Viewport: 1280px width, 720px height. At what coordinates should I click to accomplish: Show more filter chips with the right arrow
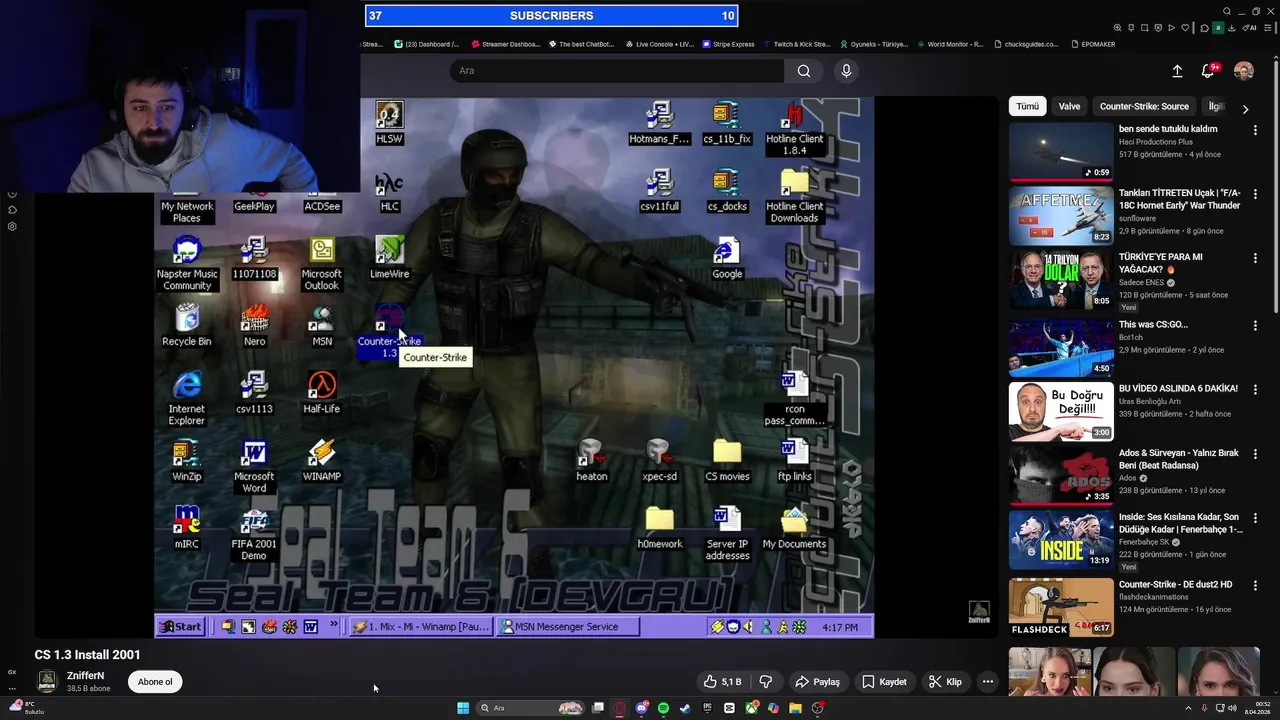[1245, 108]
